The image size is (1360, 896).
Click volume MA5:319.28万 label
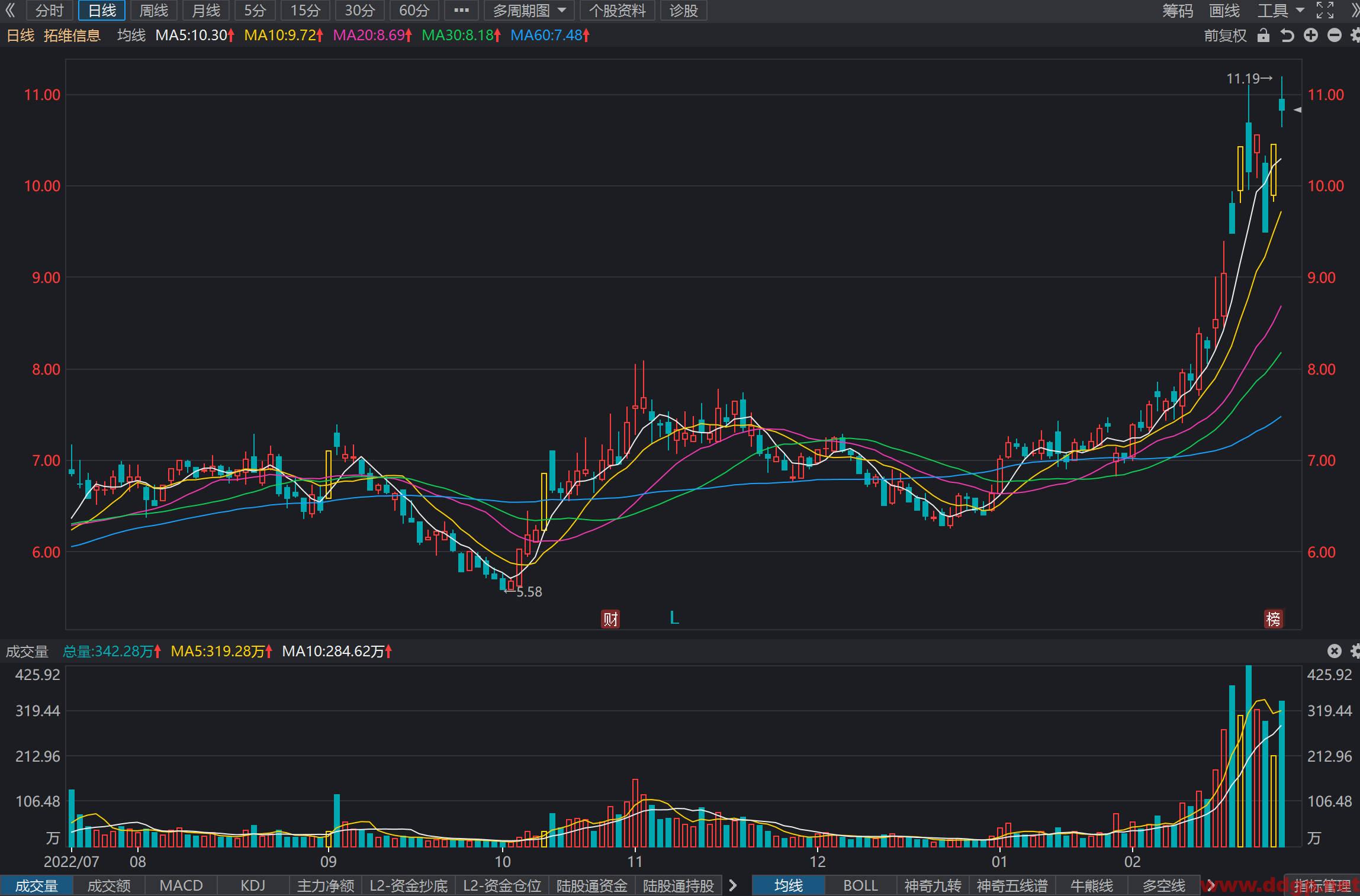tap(221, 652)
